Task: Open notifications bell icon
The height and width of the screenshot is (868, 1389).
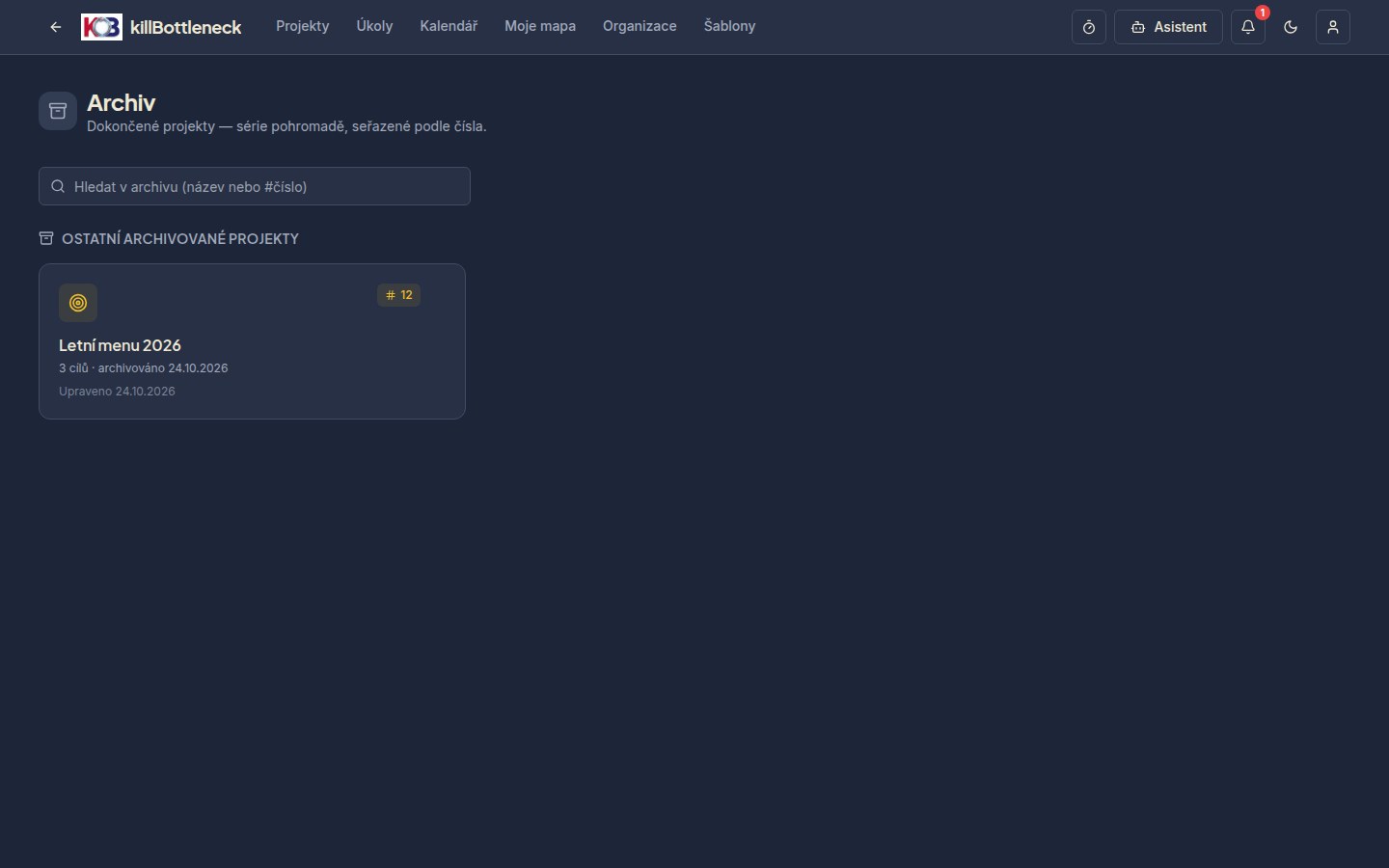Action: click(x=1248, y=27)
